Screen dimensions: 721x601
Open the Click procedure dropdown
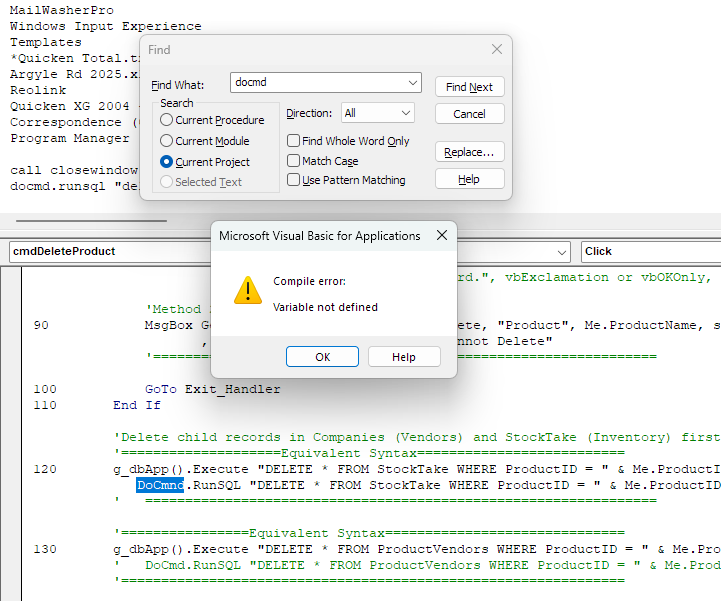point(651,252)
